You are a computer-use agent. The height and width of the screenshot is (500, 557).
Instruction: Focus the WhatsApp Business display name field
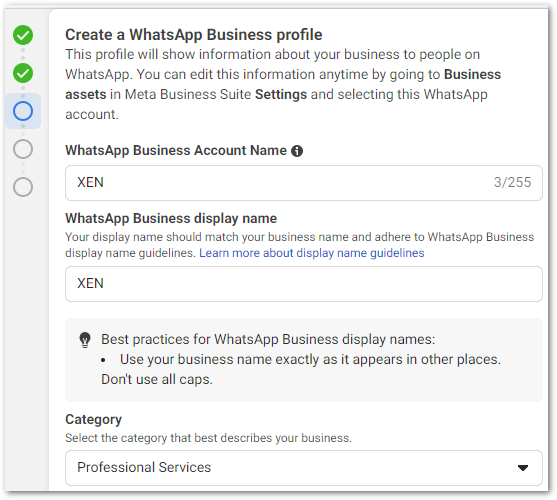(304, 284)
